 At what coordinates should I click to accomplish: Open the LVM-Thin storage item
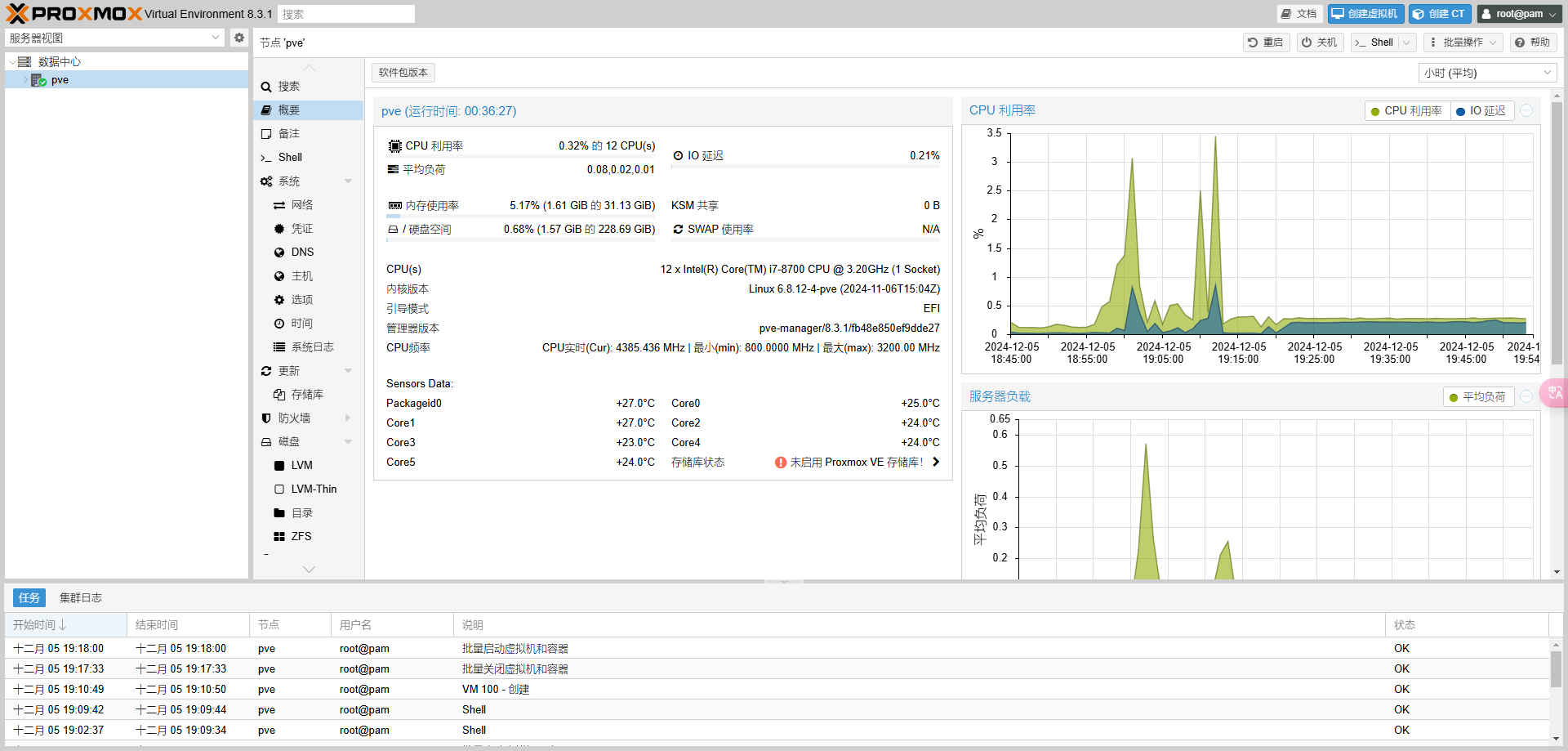pyautogui.click(x=314, y=489)
